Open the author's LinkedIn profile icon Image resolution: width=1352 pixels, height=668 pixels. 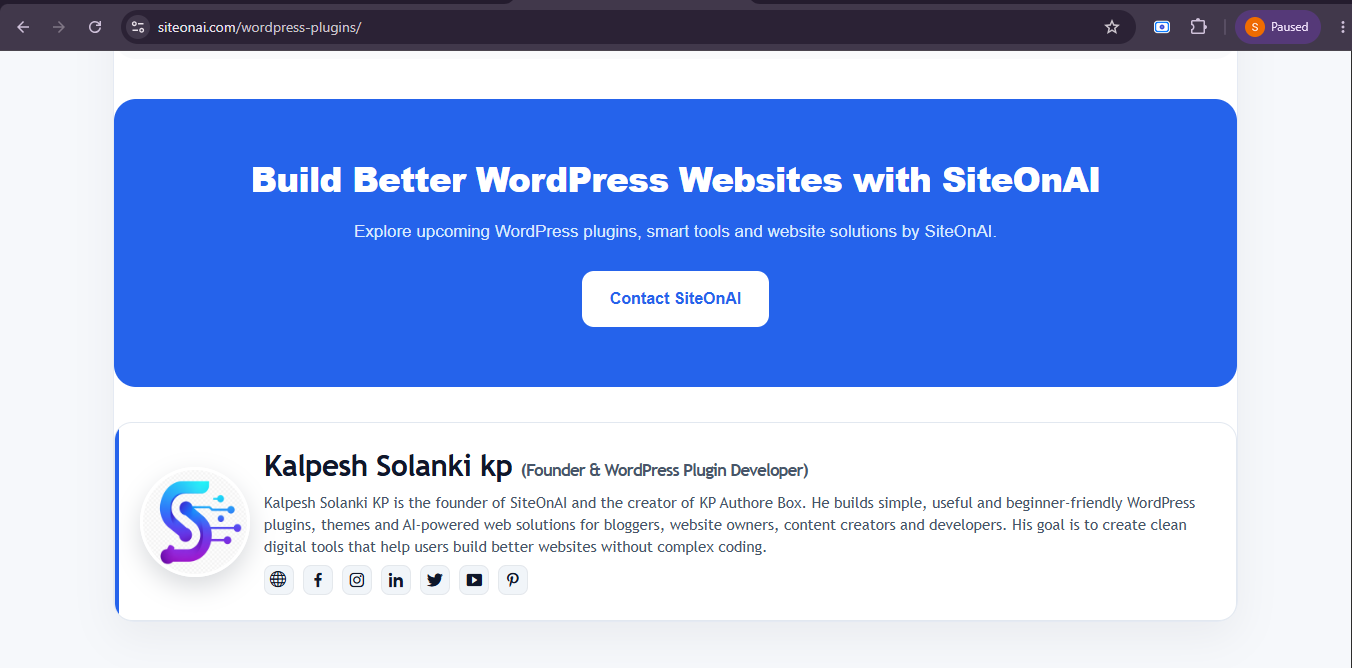coord(396,580)
